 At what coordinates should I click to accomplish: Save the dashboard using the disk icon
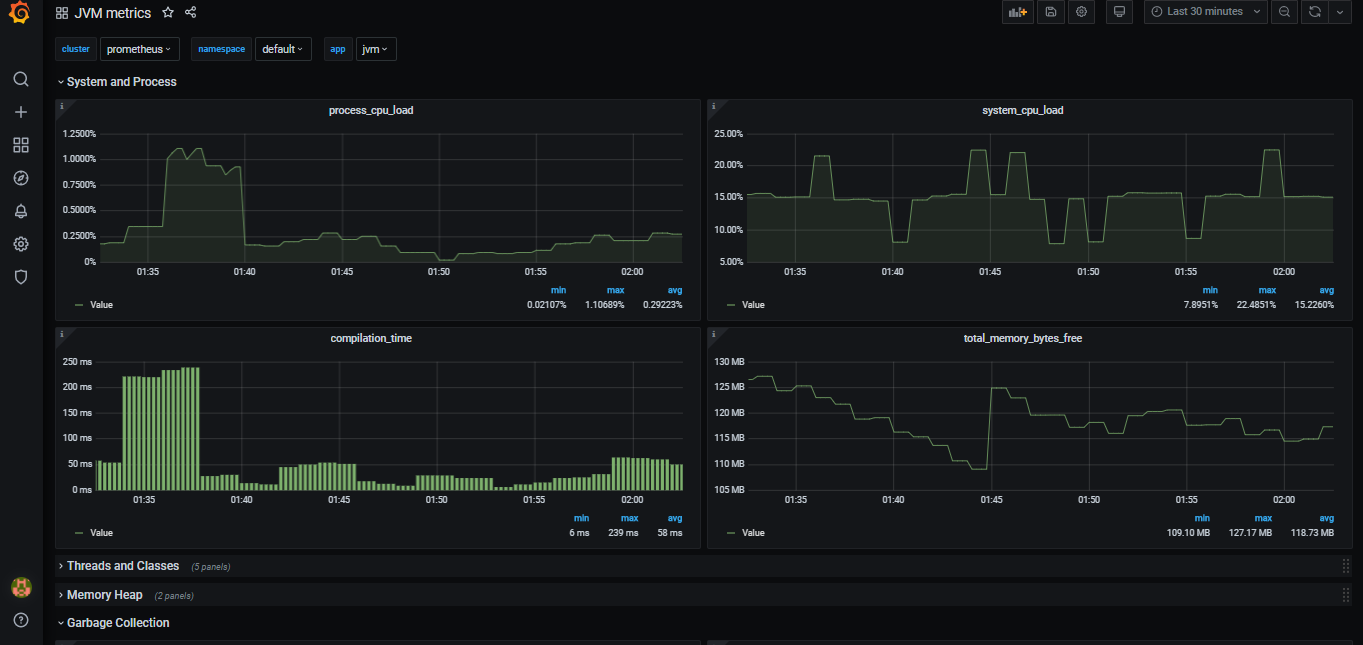[1051, 12]
